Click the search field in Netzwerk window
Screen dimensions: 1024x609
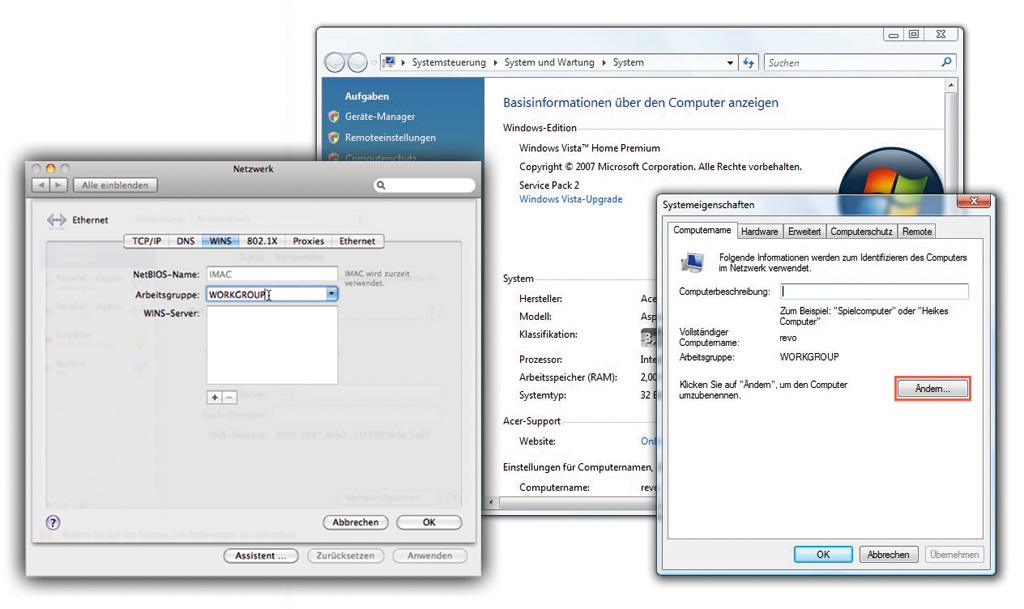[x=424, y=185]
